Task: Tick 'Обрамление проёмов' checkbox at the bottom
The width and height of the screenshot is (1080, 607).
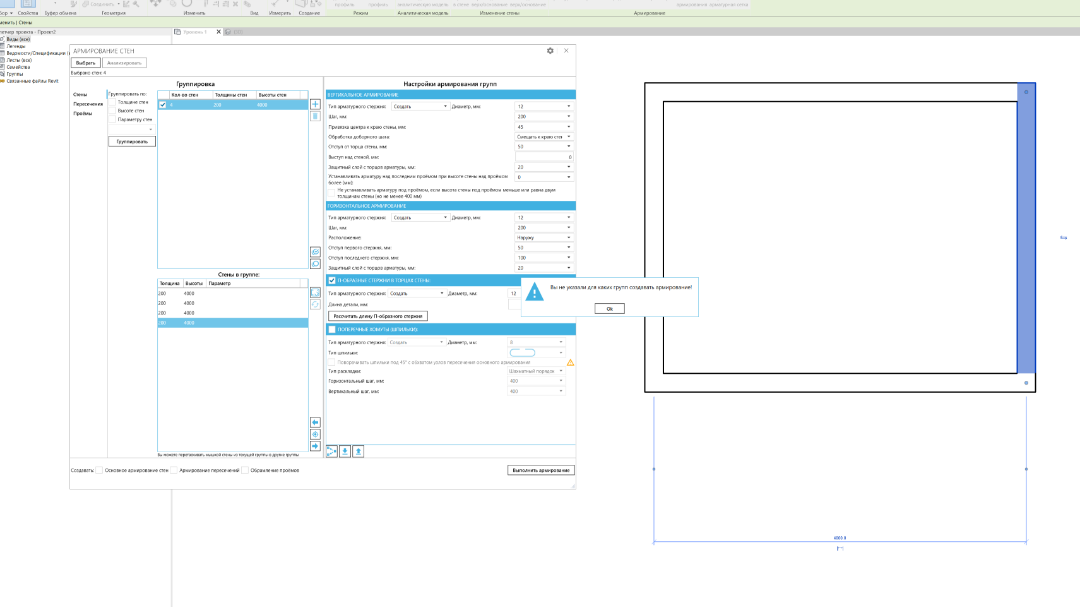Action: tap(245, 471)
